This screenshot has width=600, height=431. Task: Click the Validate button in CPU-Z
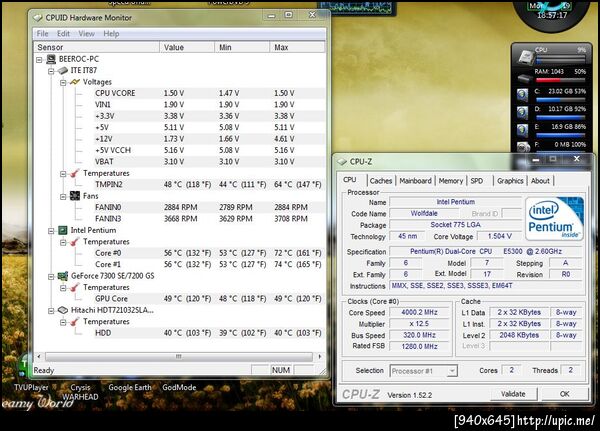[514, 394]
